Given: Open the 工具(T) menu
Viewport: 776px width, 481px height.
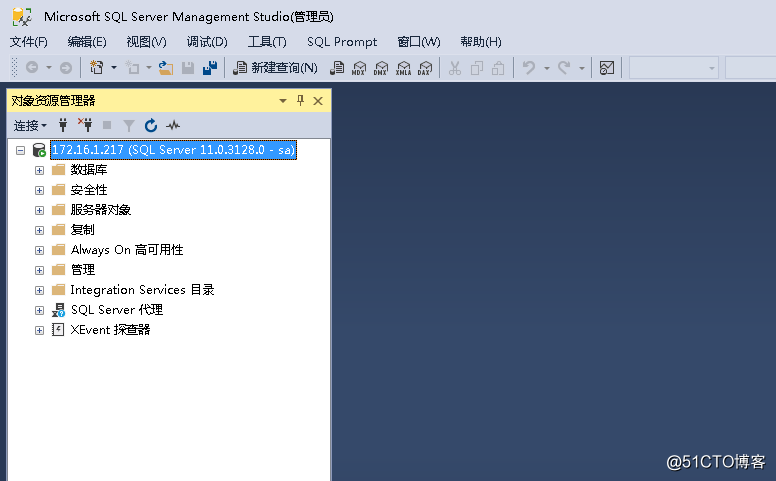Looking at the screenshot, I should (267, 42).
